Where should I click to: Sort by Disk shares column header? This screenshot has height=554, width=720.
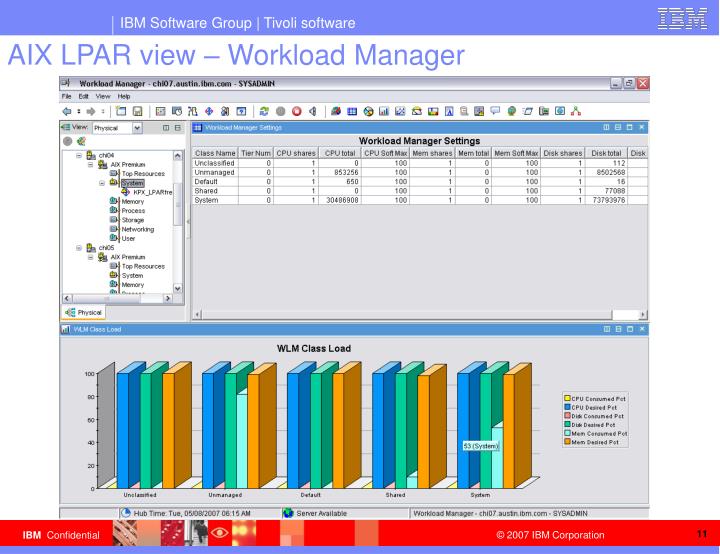point(562,153)
